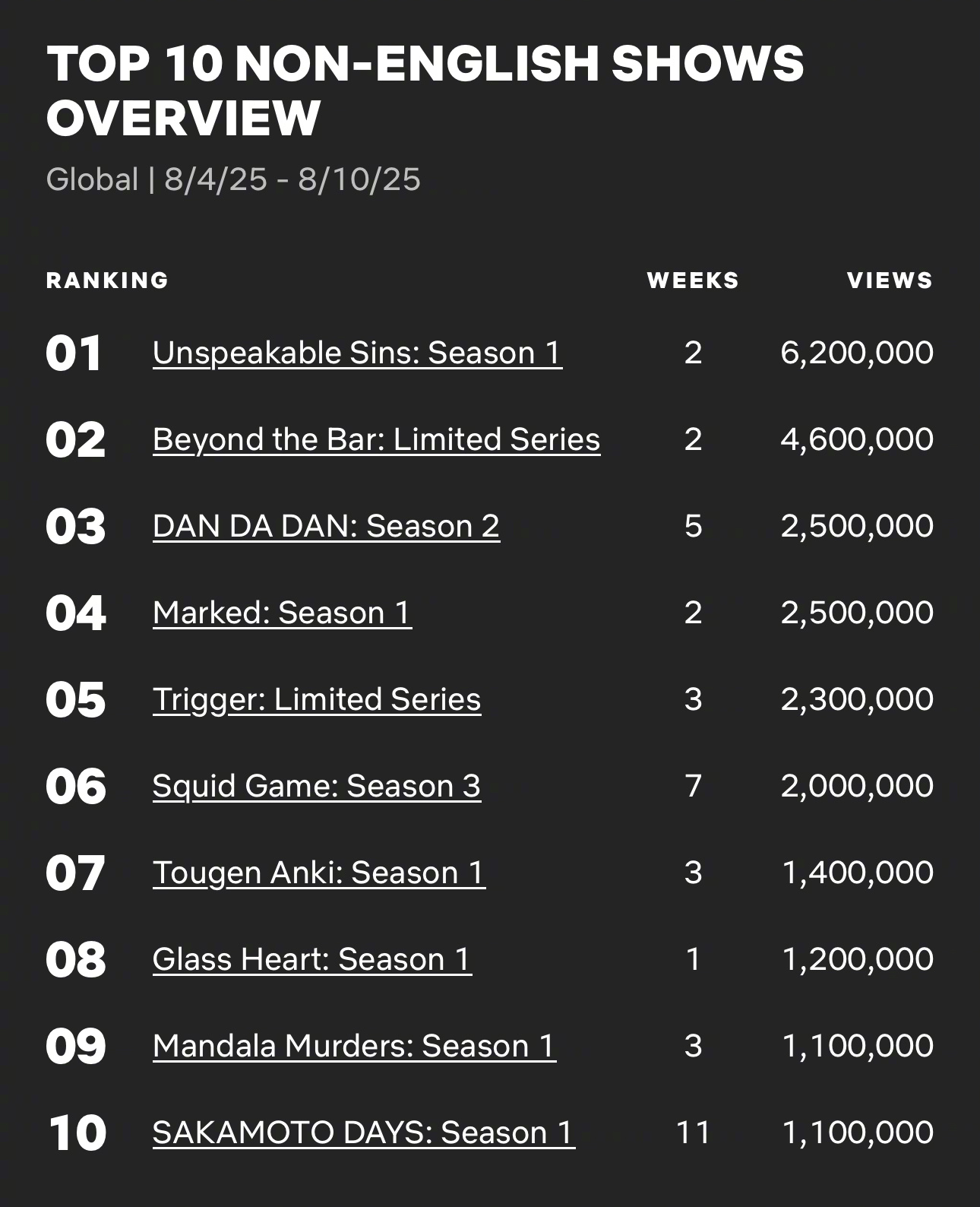
Task: Click the 4,600,000 views figure
Action: (857, 440)
